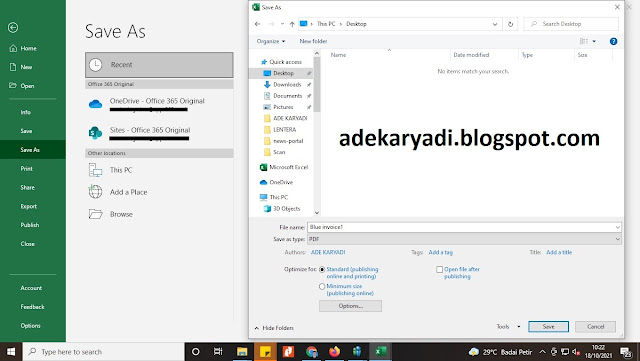Open Feedback page in sidebar

33,307
